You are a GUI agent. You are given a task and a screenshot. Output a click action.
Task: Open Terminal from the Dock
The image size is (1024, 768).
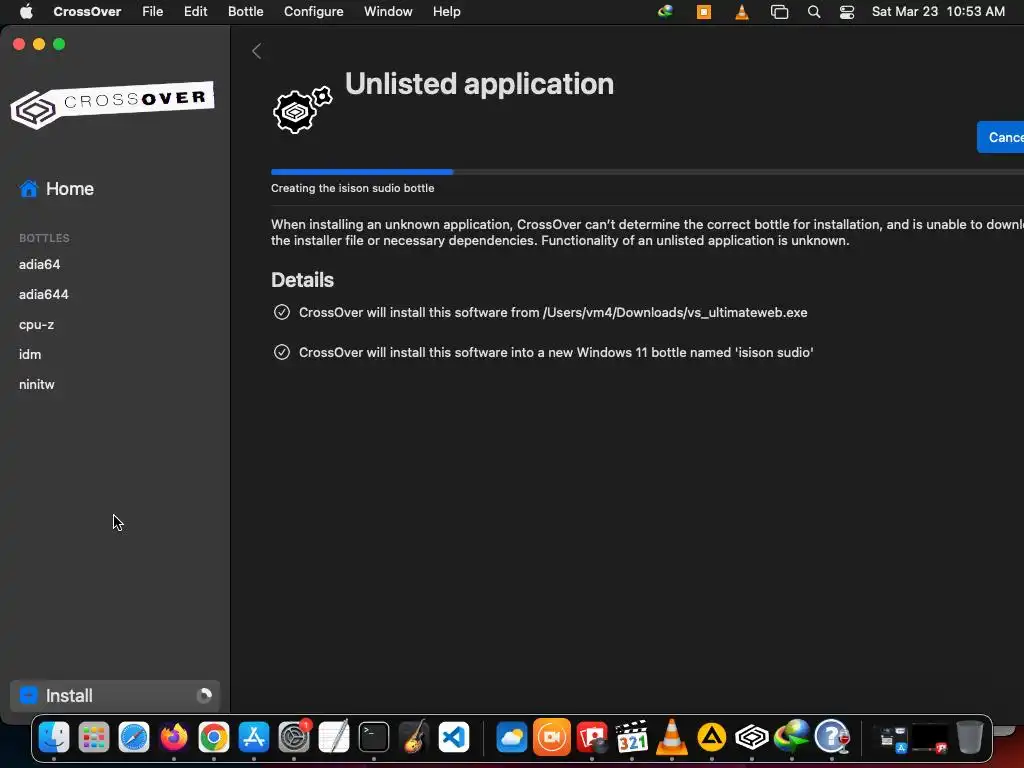(x=374, y=738)
